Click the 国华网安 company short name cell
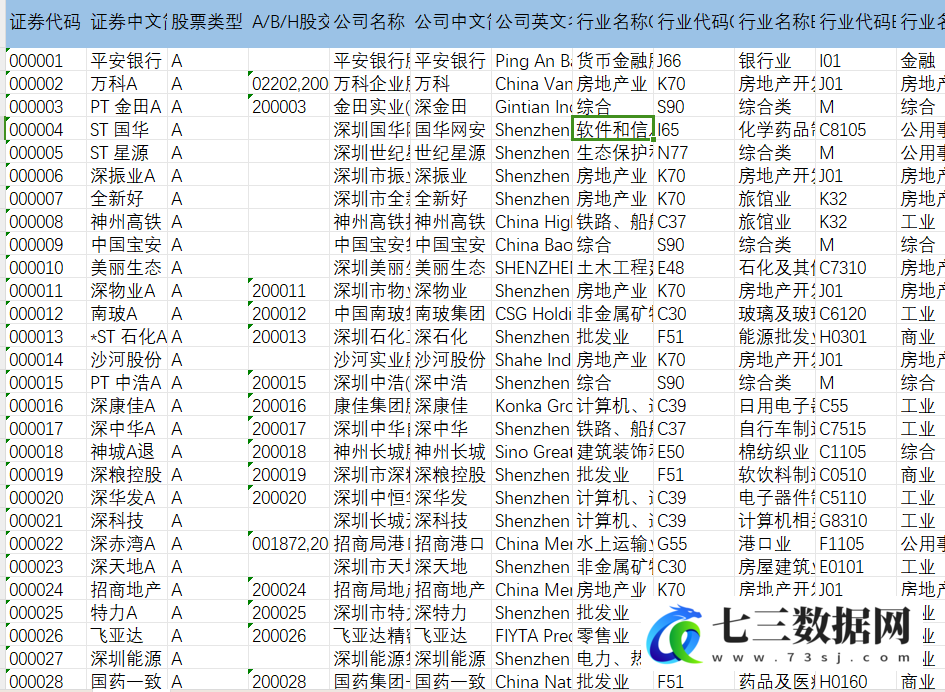 coord(450,130)
